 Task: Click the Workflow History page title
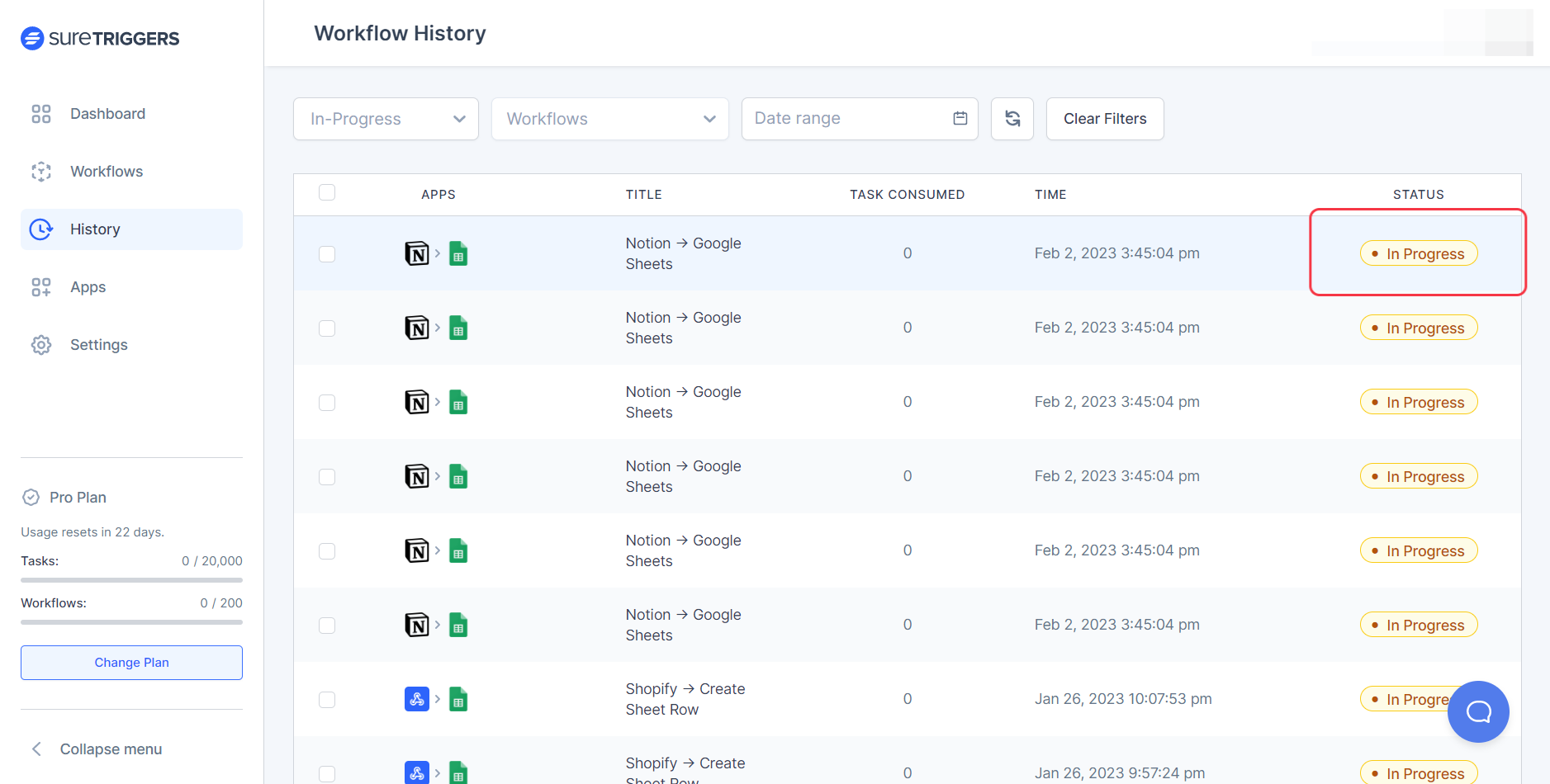click(400, 33)
